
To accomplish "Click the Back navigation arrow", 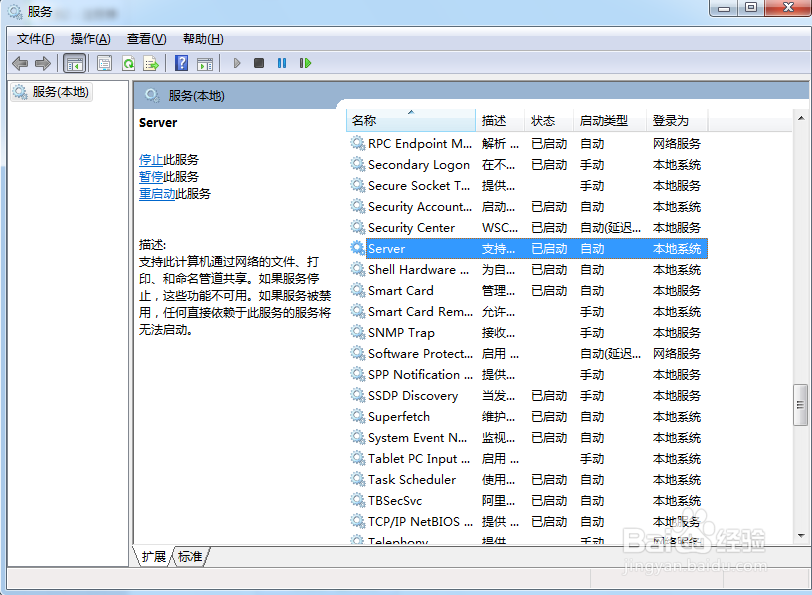I will point(20,63).
